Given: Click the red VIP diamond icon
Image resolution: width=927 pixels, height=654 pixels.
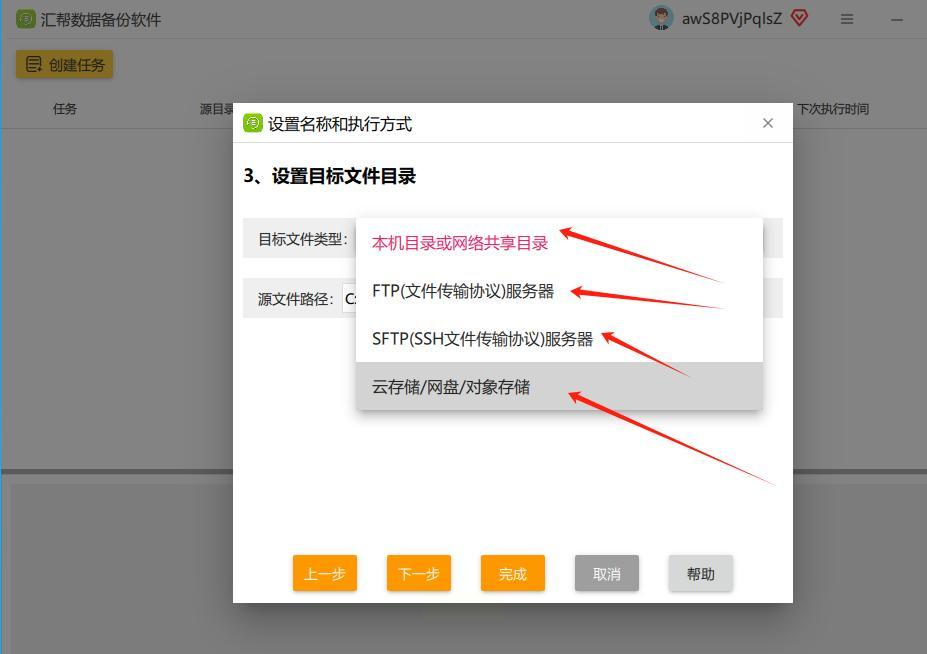Looking at the screenshot, I should coord(799,18).
